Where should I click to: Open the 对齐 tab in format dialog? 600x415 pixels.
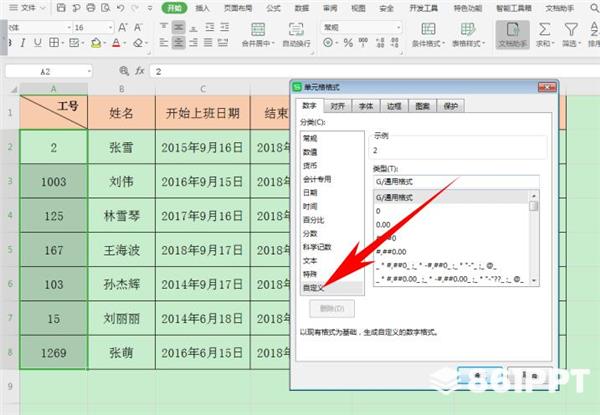pyautogui.click(x=338, y=106)
